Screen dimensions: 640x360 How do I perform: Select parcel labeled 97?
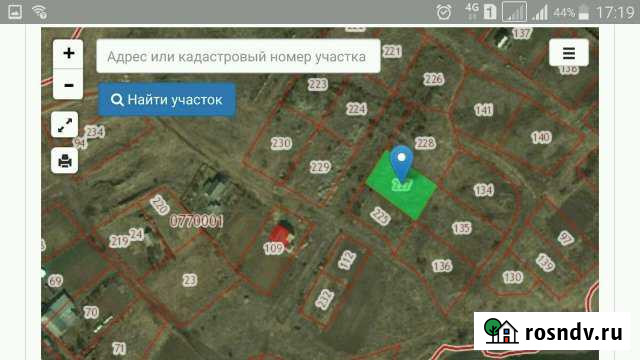click(x=566, y=238)
